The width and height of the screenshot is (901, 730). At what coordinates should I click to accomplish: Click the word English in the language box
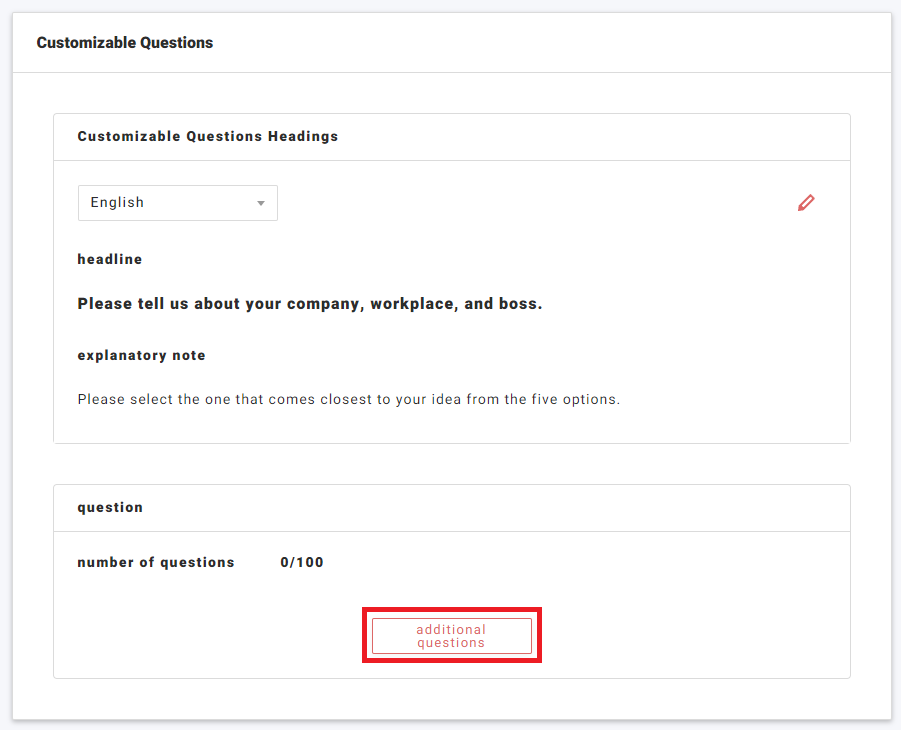(x=117, y=203)
